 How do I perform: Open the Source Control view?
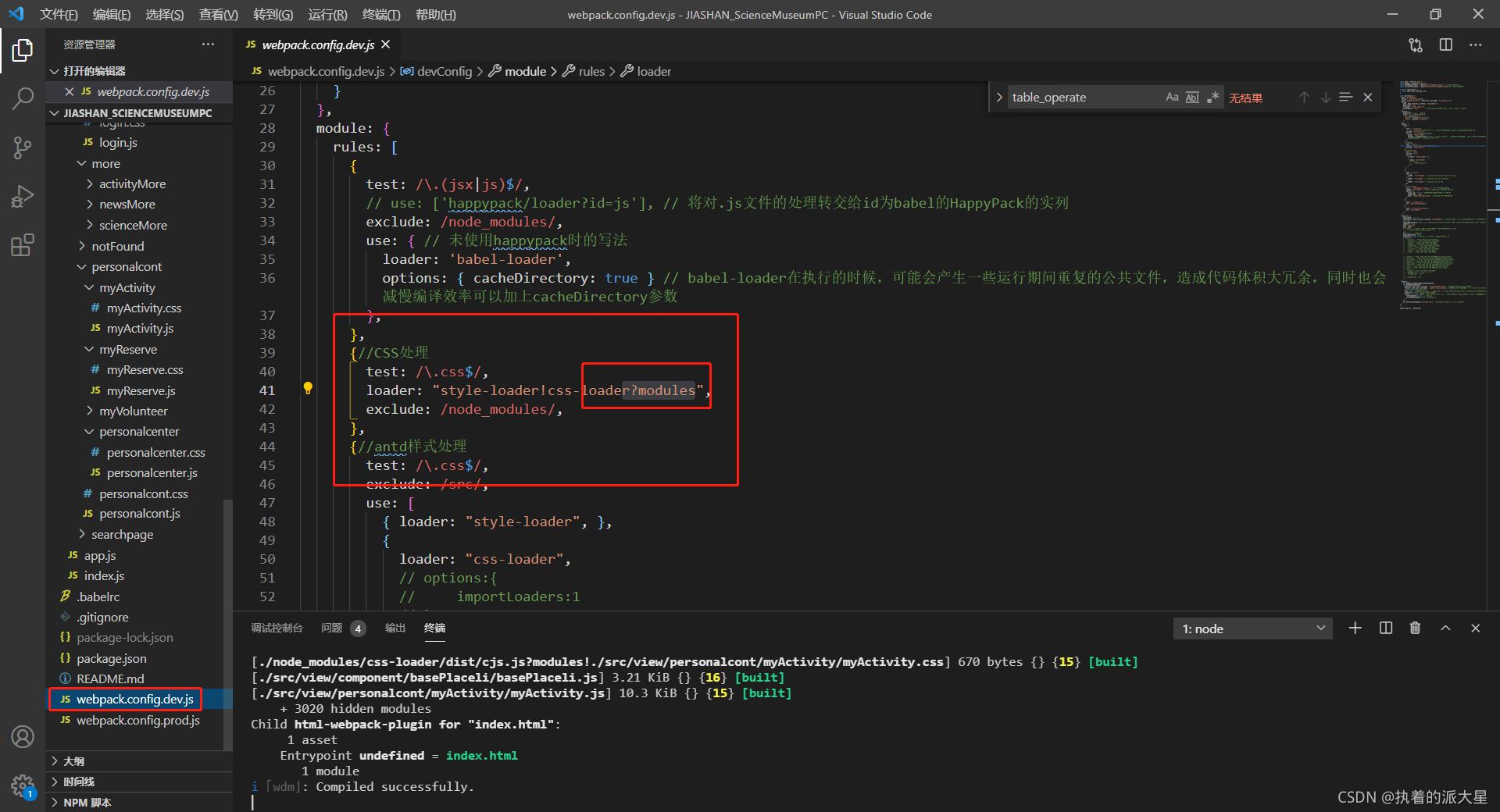(x=23, y=148)
